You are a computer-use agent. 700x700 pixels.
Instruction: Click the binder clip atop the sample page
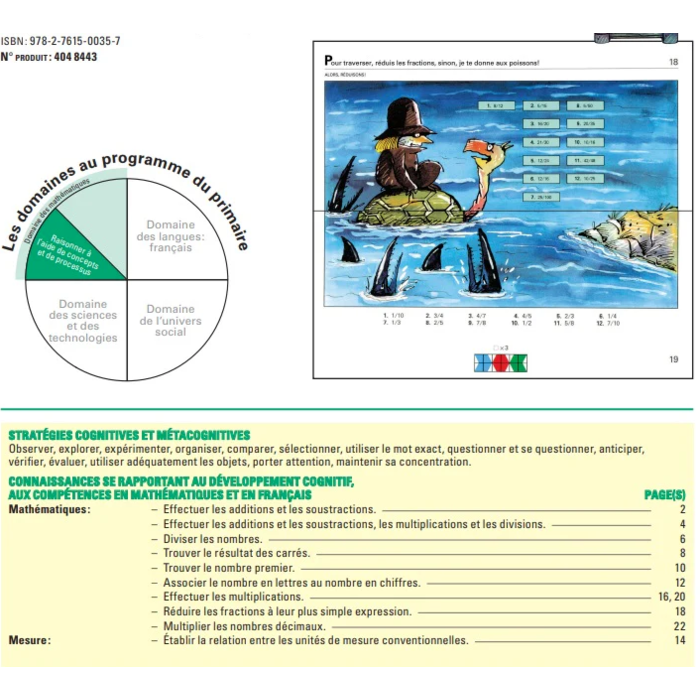pyautogui.click(x=636, y=38)
